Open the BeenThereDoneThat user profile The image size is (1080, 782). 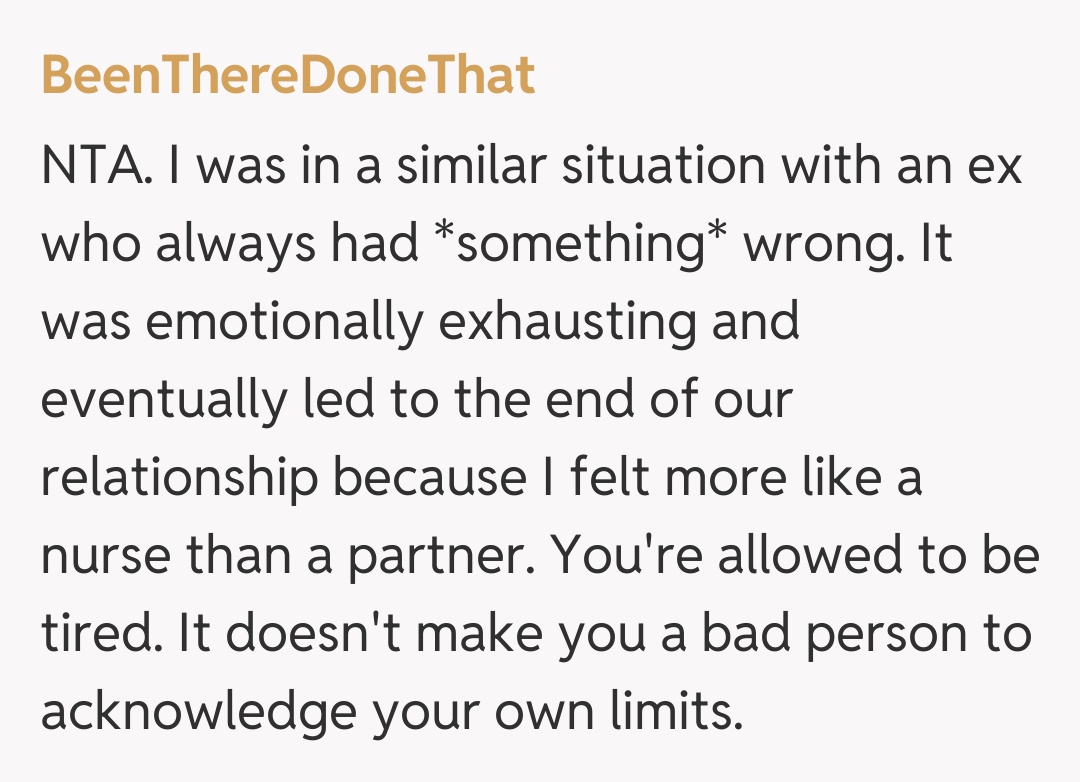coord(288,76)
